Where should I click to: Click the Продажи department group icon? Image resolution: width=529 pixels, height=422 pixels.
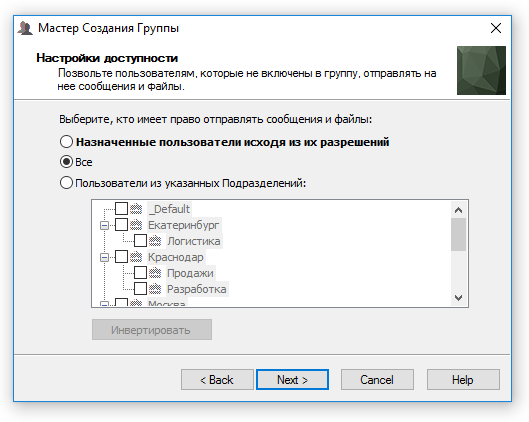pos(155,273)
